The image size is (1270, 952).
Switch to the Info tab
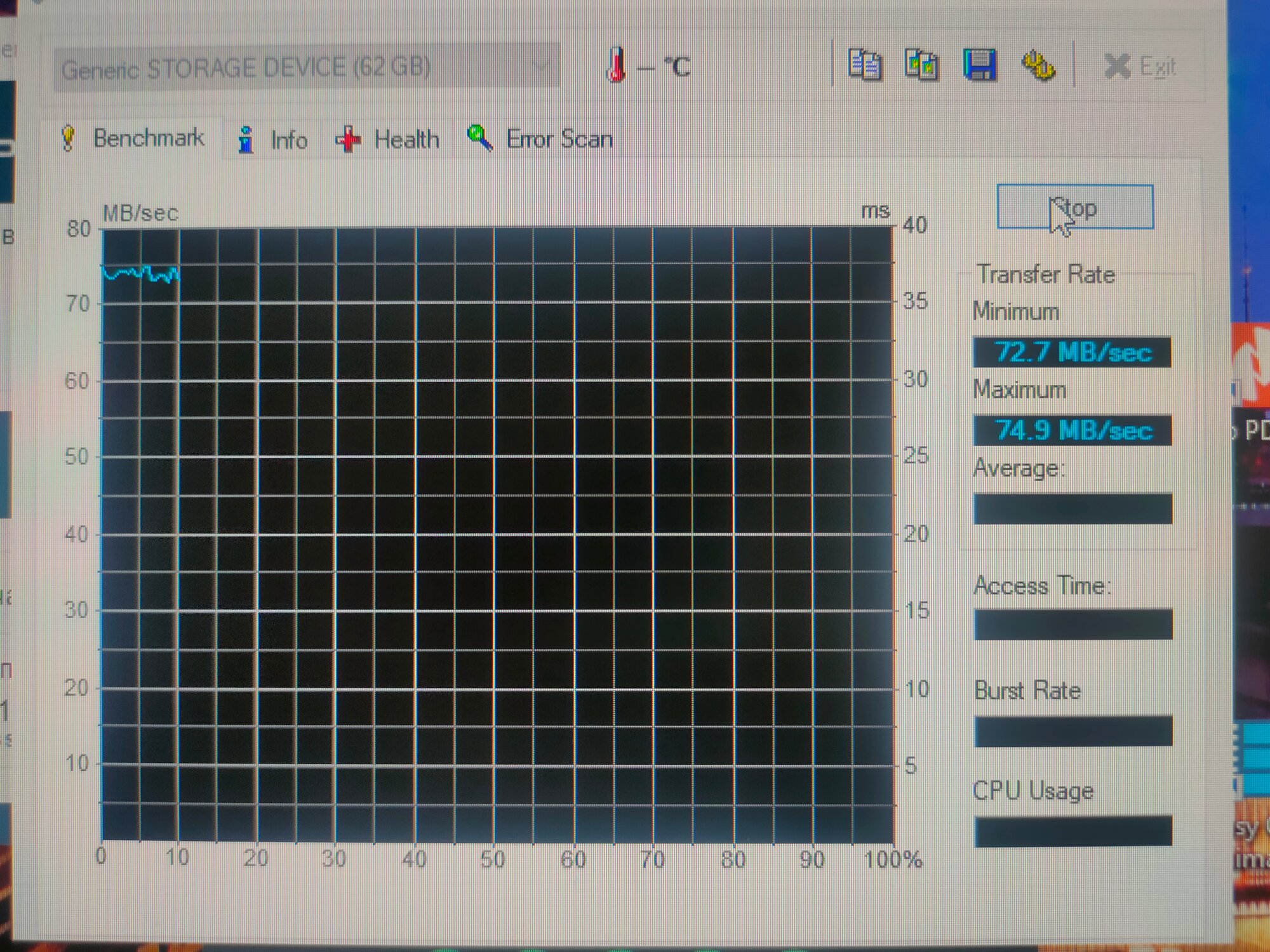[x=288, y=140]
